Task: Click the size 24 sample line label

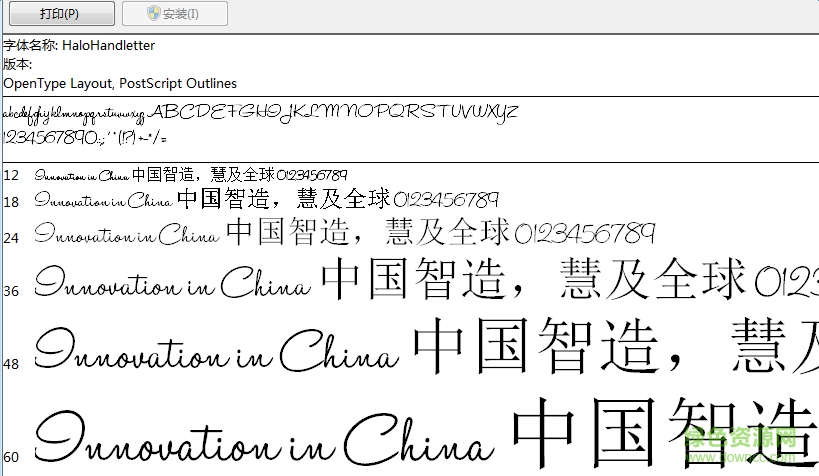Action: (11, 238)
